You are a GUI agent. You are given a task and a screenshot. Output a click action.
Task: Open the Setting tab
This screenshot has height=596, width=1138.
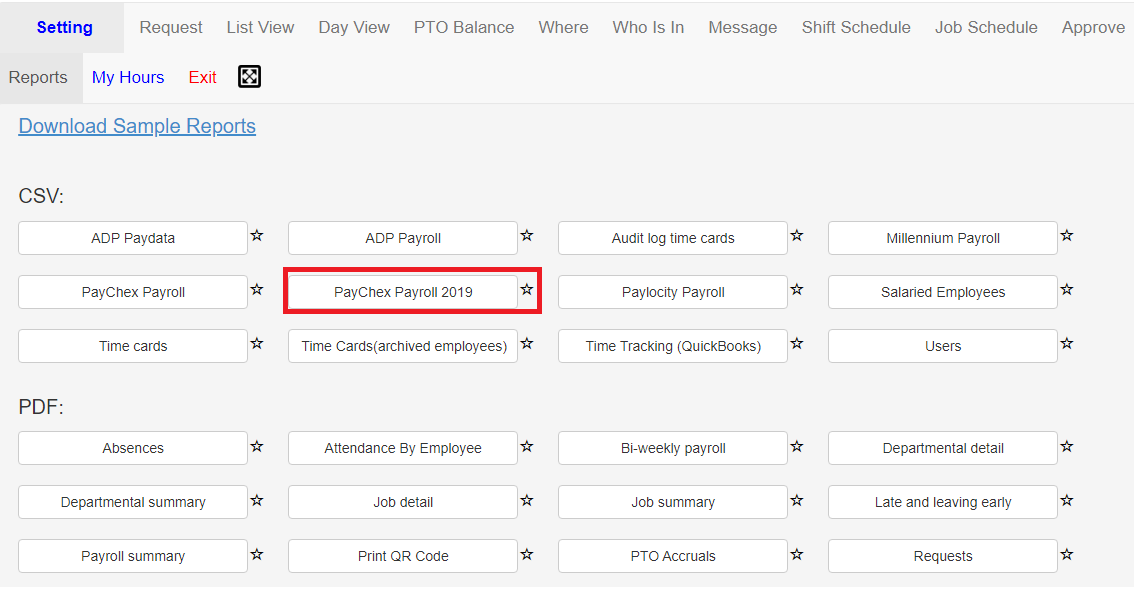65,28
